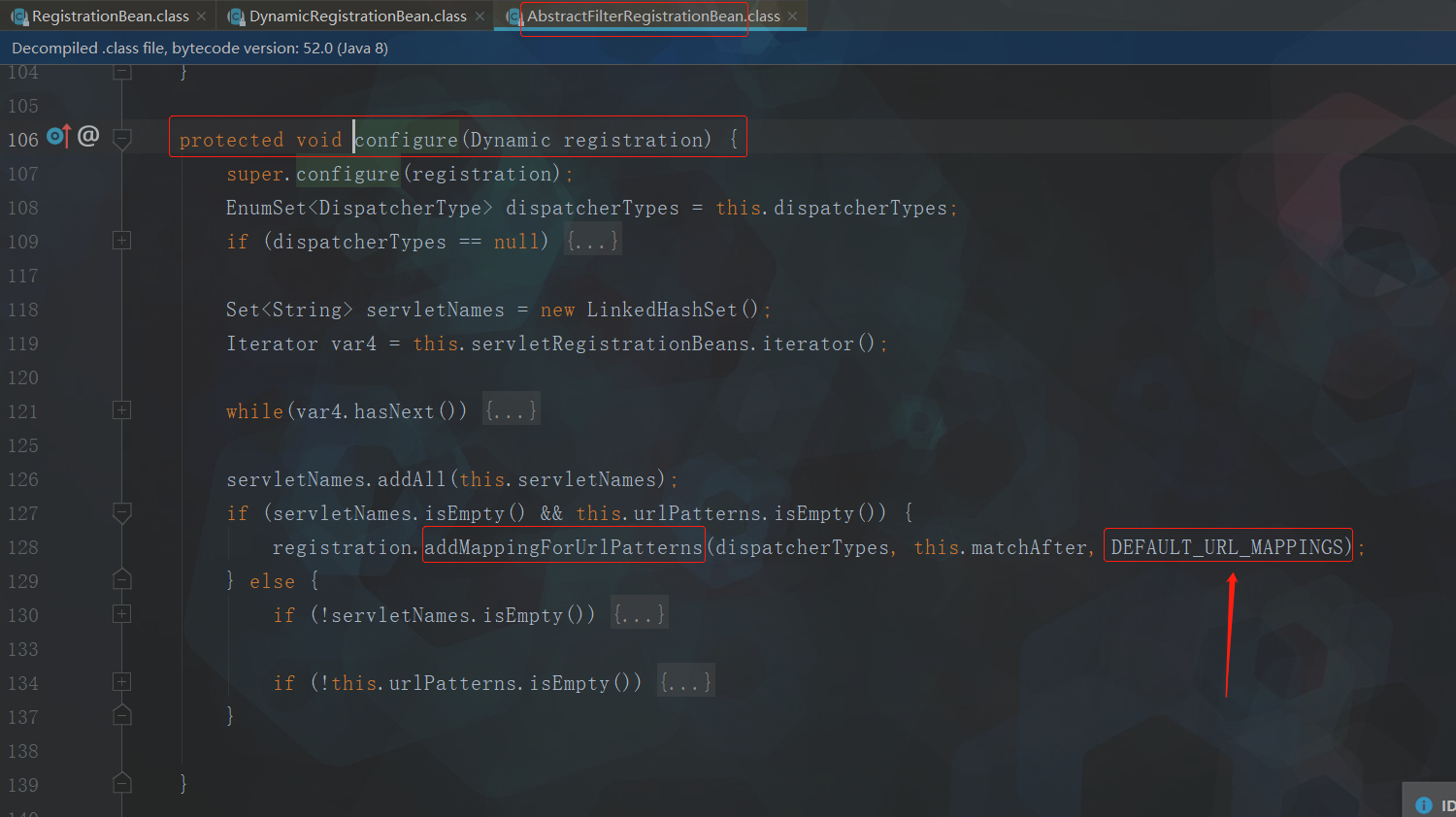This screenshot has height=817, width=1456.
Task: Click DispatcherType generic type on line 108
Action: 400,208
